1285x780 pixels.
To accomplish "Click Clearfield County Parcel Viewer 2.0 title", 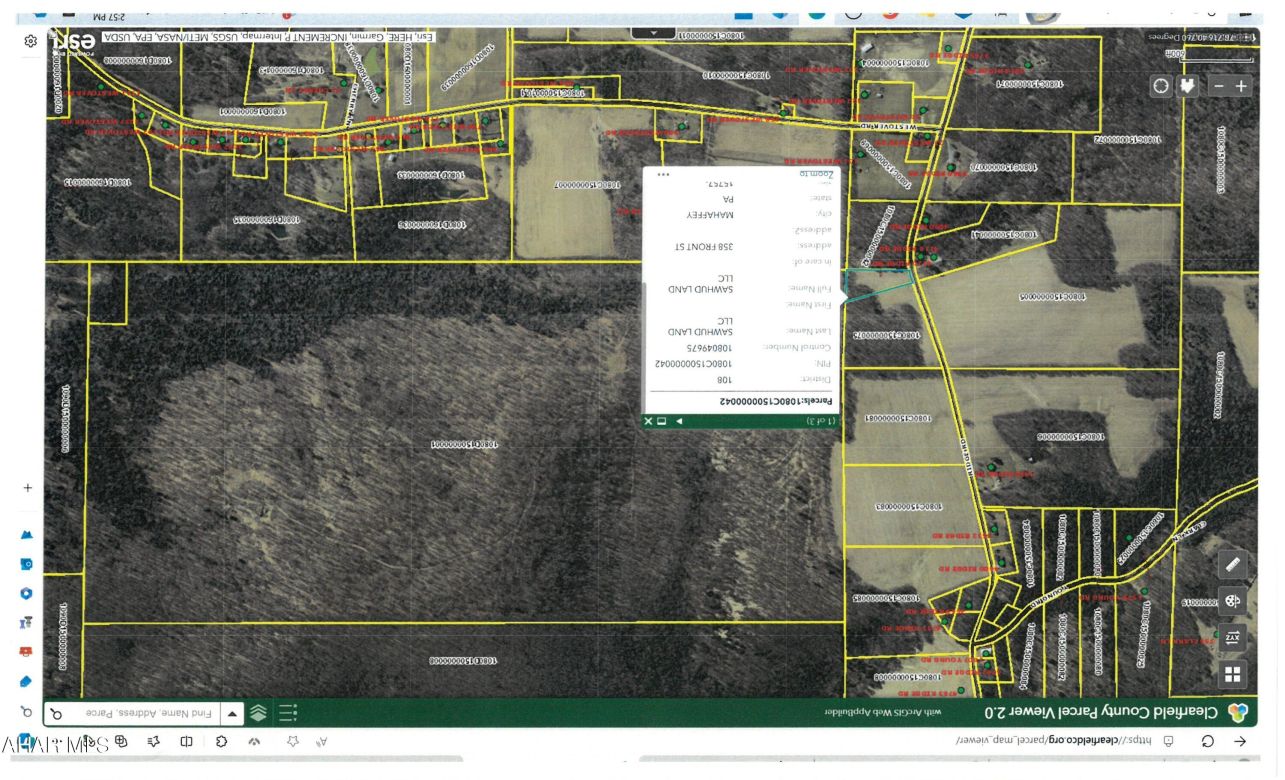I will pyautogui.click(x=1100, y=712).
